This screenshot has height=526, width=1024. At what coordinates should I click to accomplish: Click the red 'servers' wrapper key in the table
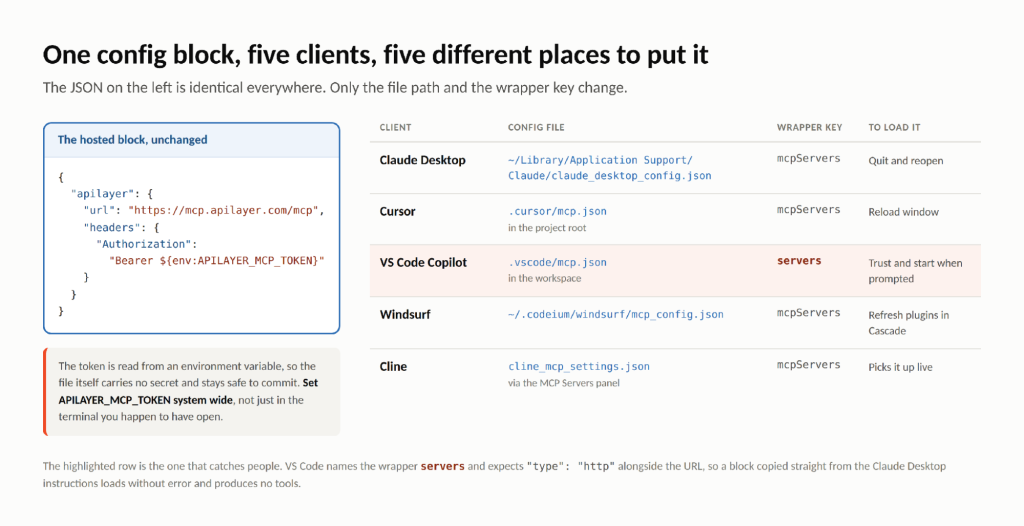(799, 261)
